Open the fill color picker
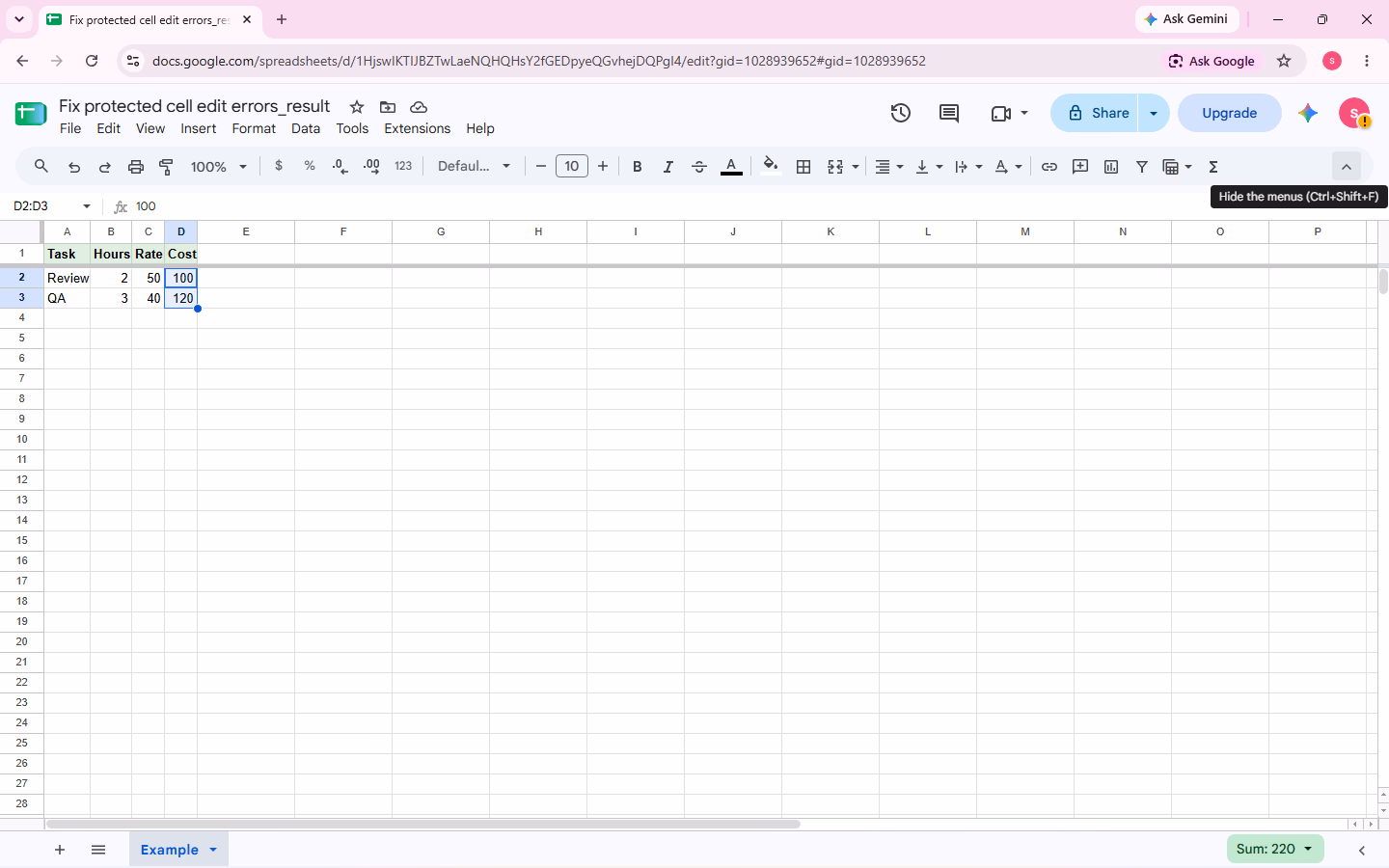 point(770,166)
